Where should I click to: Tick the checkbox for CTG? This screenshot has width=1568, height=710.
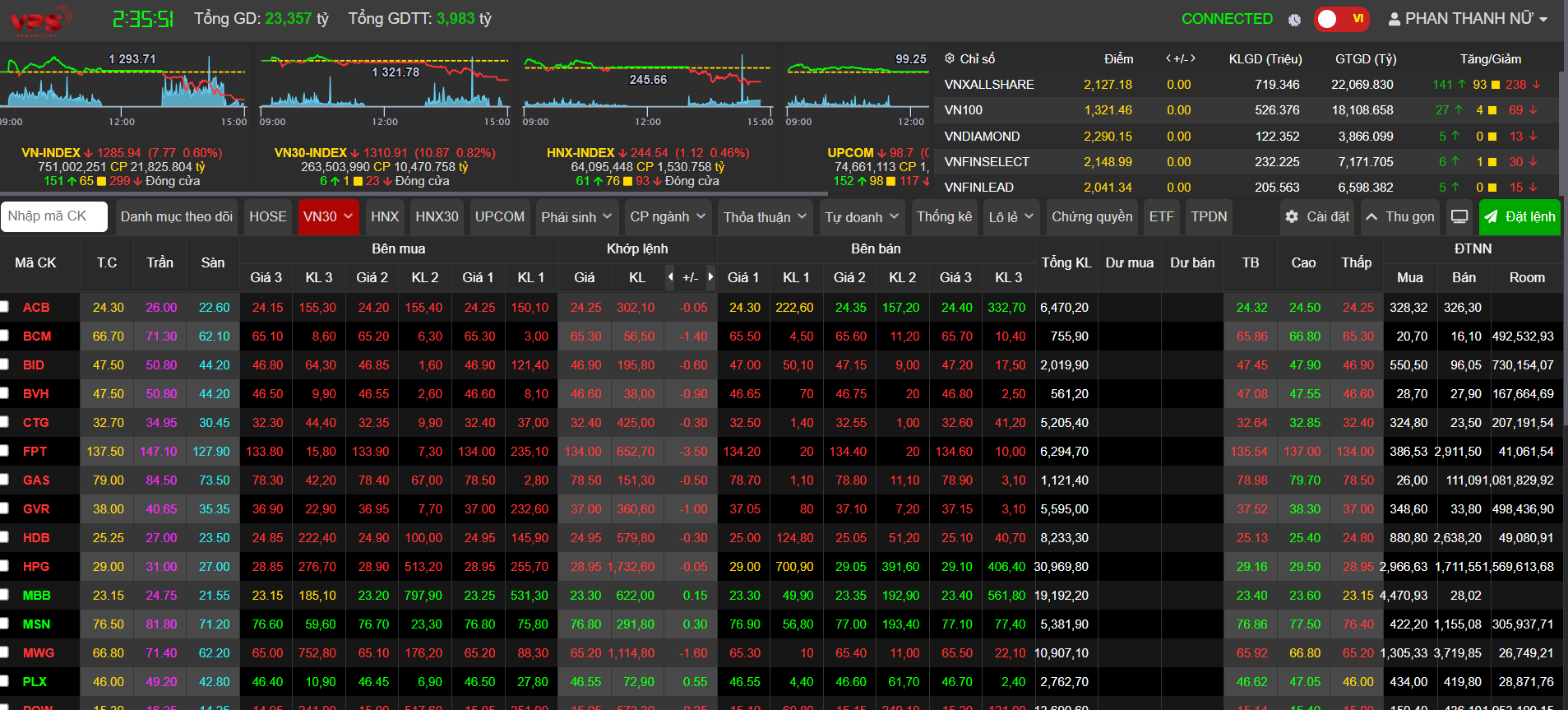[4, 422]
